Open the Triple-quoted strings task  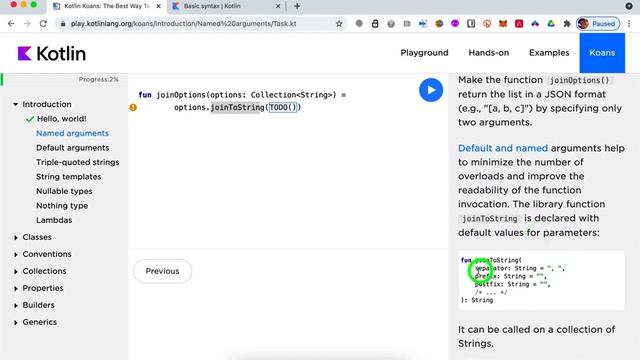[78, 162]
